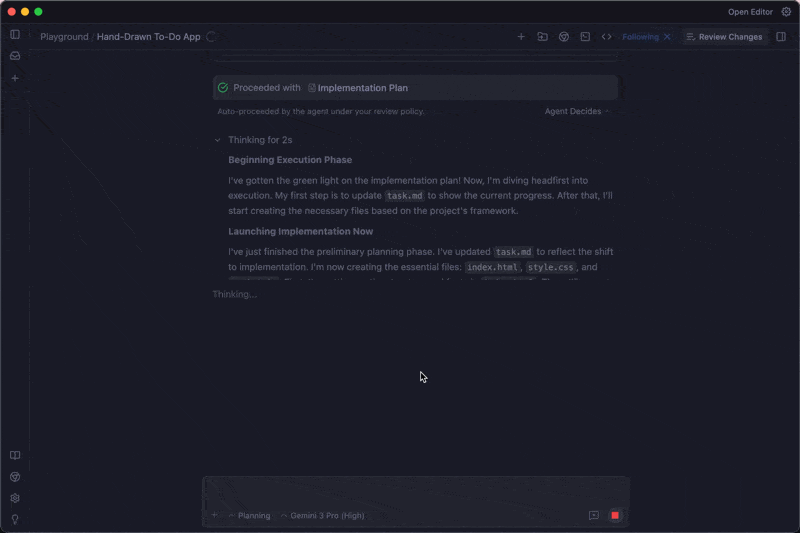Open the code brackets icon in toolbar
Image resolution: width=800 pixels, height=533 pixels.
pos(606,37)
